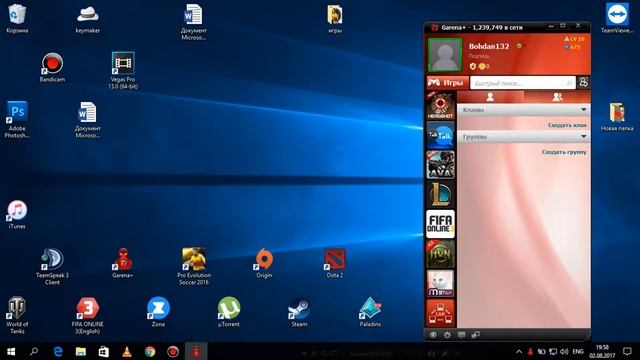Select the TeamViewer desktop shortcut
640x360 pixels.
(617, 18)
